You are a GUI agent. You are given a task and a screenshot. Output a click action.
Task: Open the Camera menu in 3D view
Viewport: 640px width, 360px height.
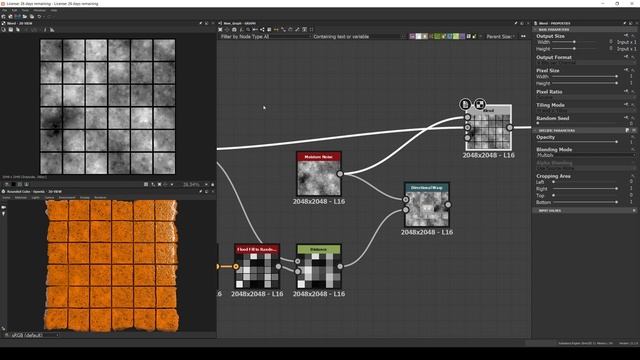pyautogui.click(x=49, y=198)
